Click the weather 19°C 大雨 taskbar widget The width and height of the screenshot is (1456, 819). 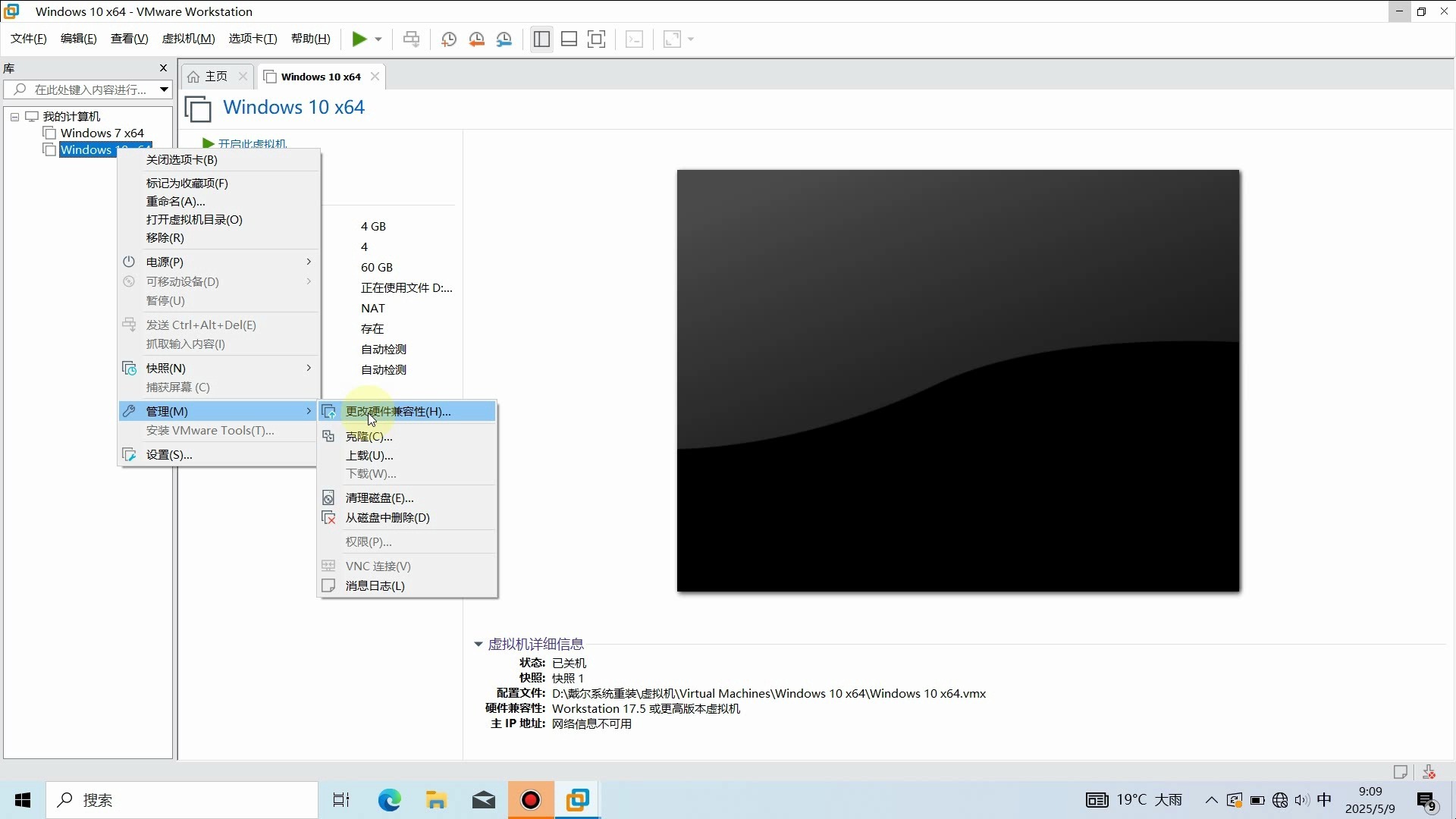click(1134, 800)
